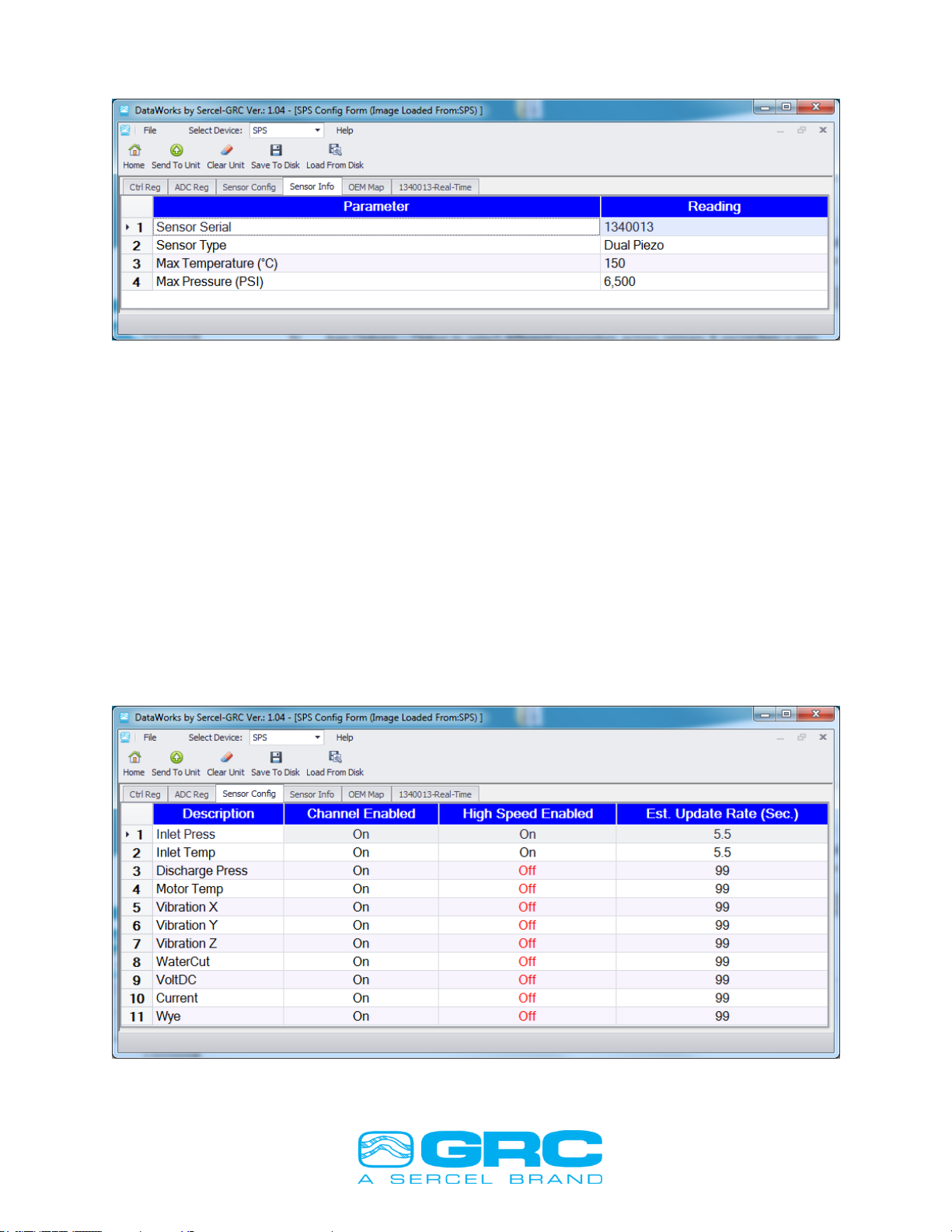952x1232 pixels.
Task: Click the 6,500 max pressure value
Action: point(619,281)
